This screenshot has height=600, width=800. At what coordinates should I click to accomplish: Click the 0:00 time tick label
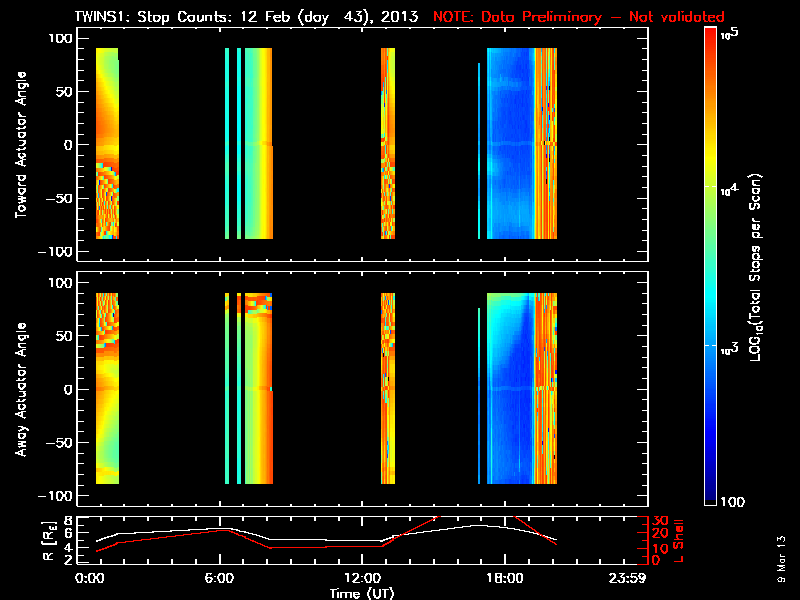(x=90, y=579)
